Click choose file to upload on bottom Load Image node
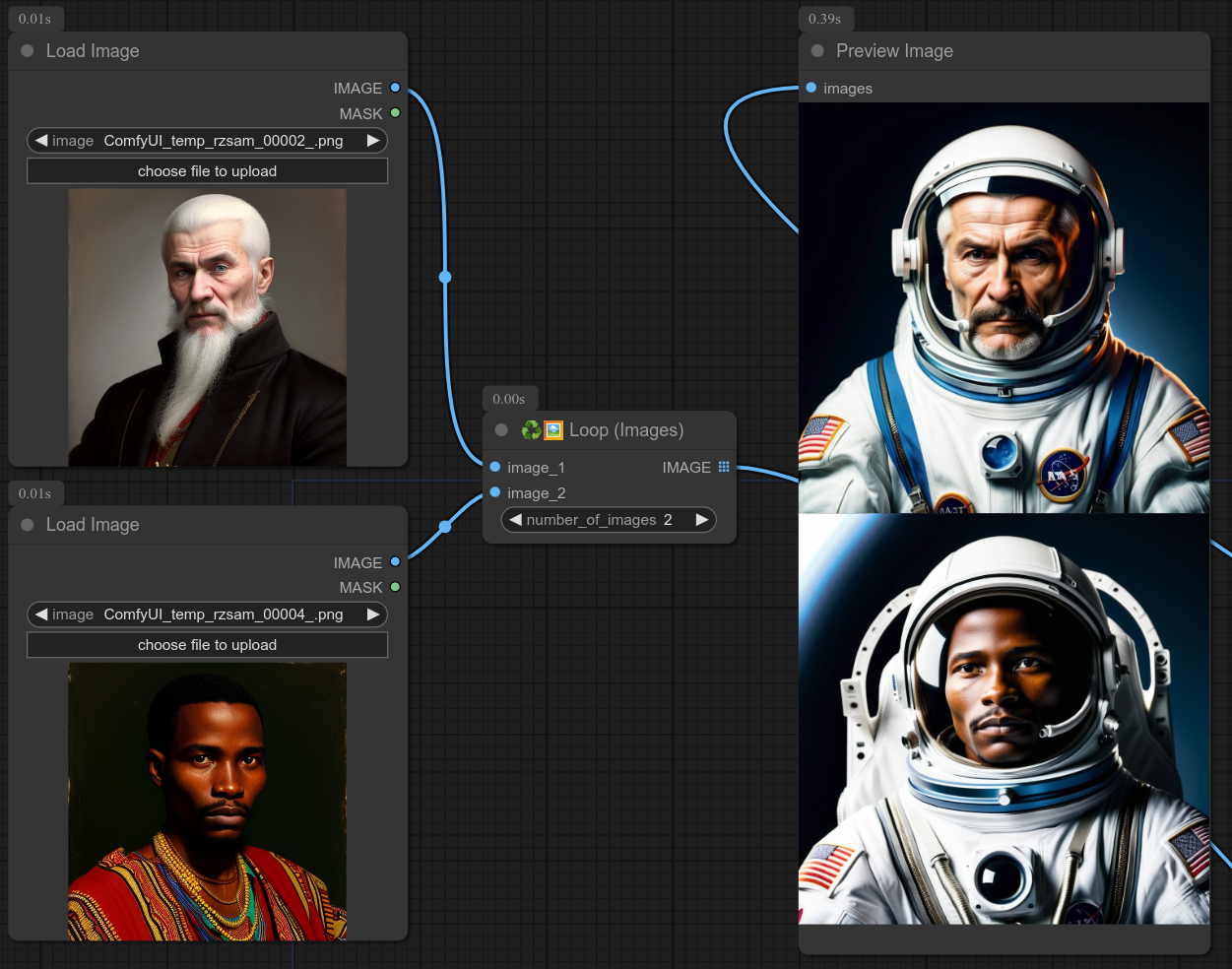This screenshot has width=1232, height=969. (x=207, y=644)
